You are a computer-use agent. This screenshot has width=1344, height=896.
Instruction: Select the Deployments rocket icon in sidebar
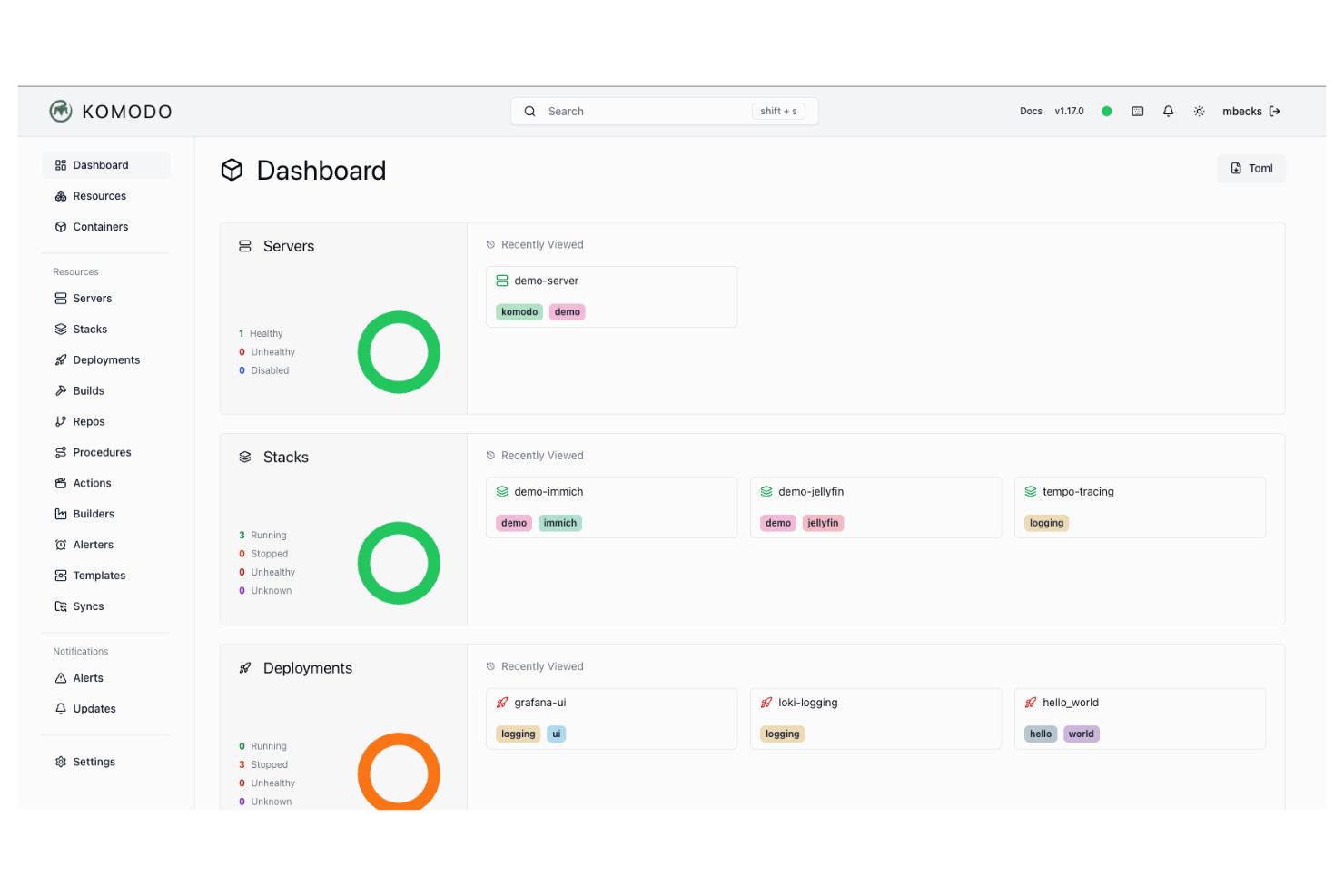61,359
